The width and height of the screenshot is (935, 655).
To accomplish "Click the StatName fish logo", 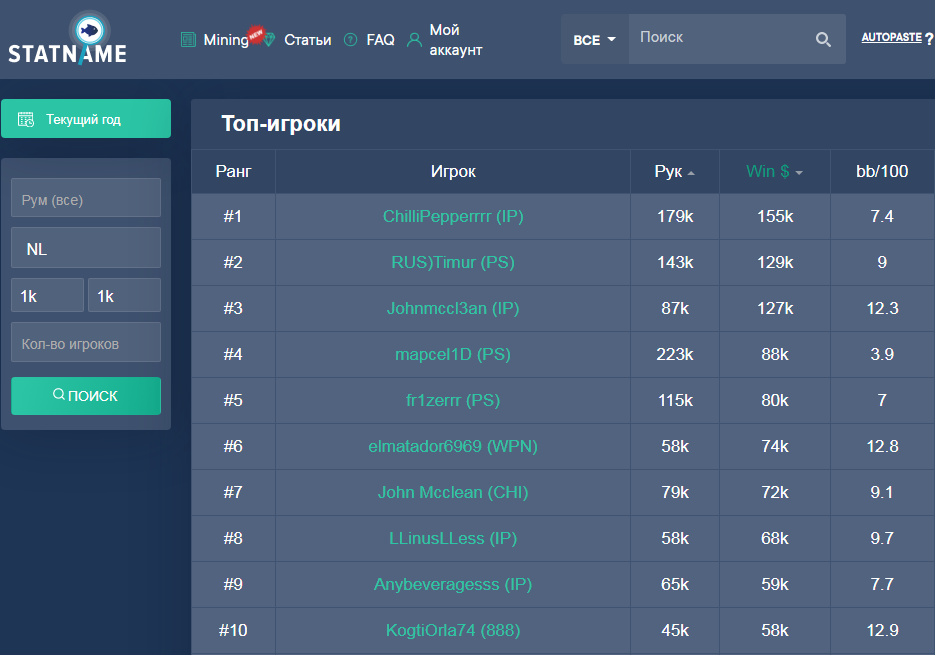I will tap(90, 31).
